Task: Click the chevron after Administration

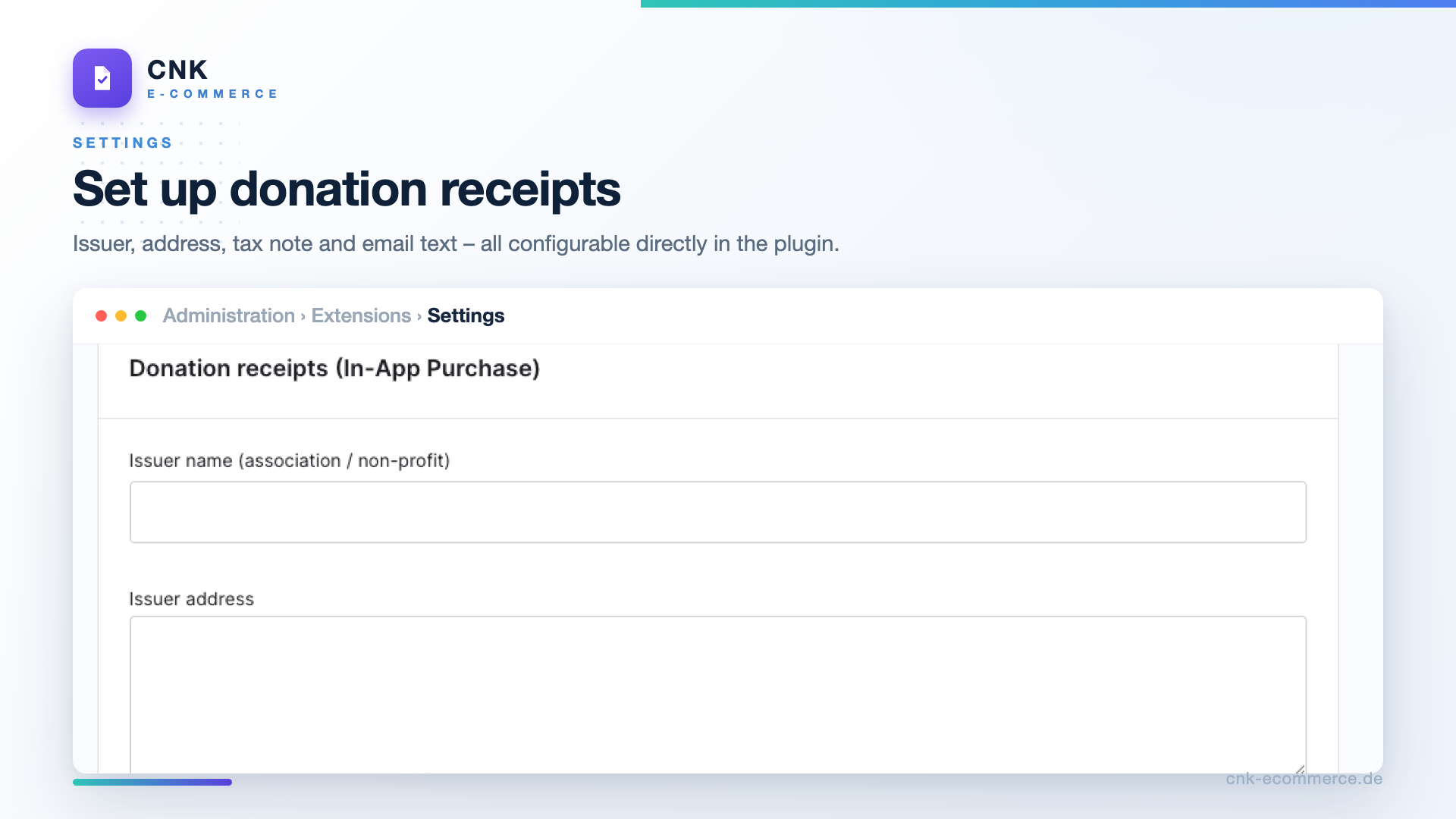Action: [303, 316]
